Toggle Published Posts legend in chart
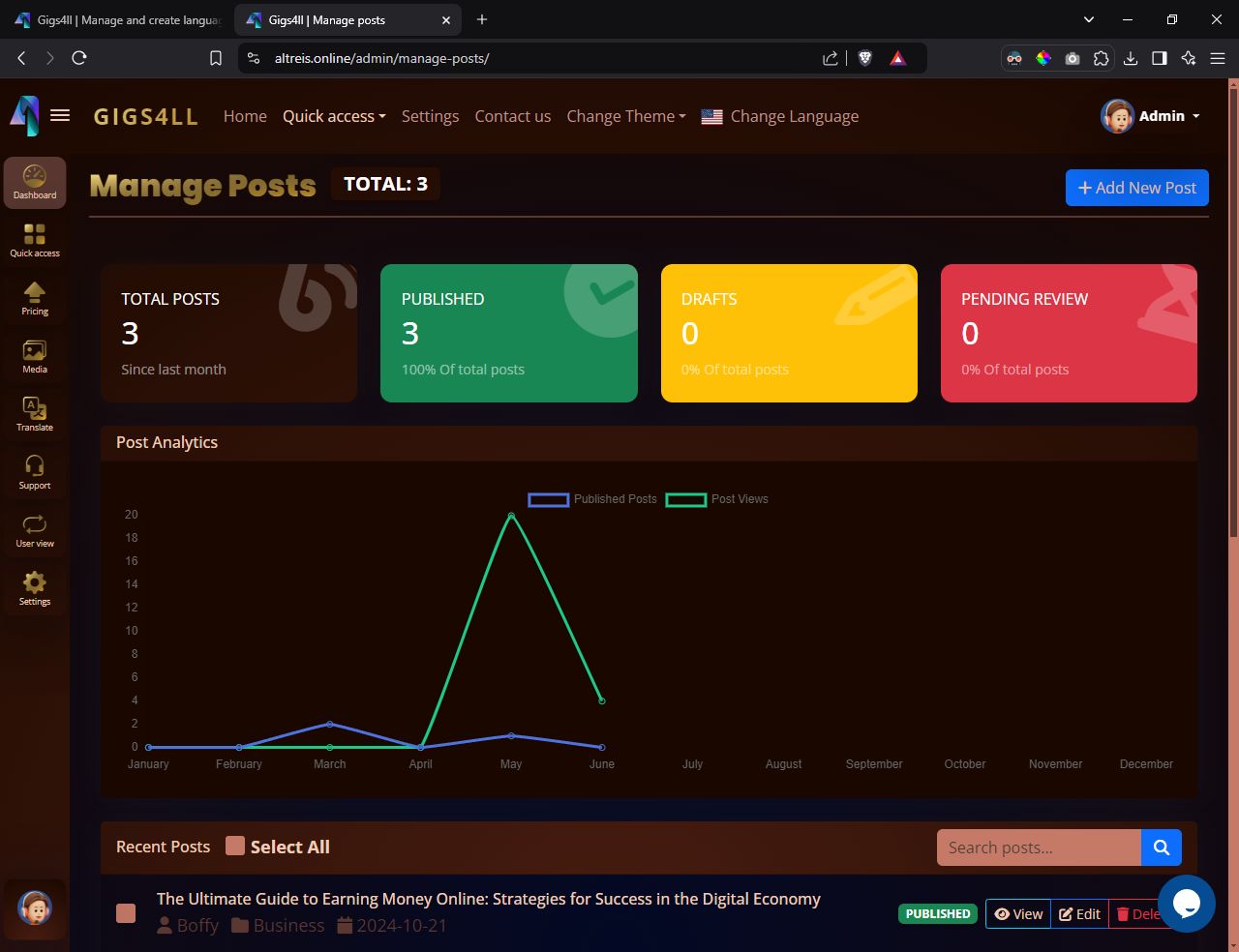The image size is (1239, 952). tap(592, 499)
